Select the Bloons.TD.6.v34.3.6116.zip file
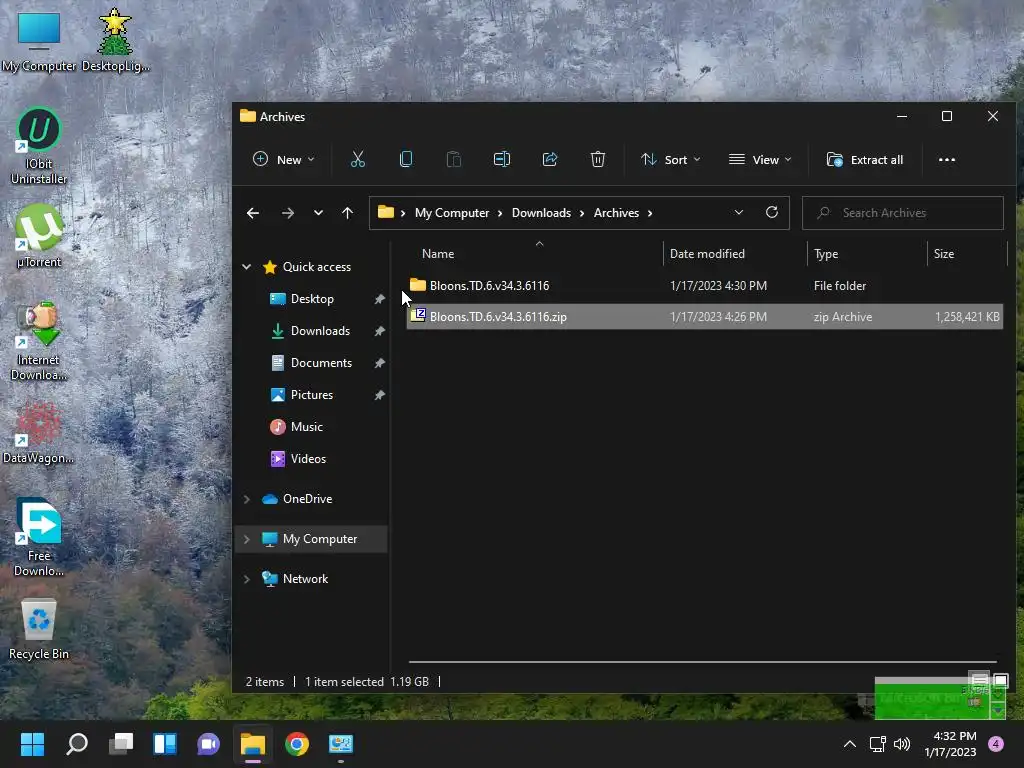The width and height of the screenshot is (1024, 768). (704, 317)
